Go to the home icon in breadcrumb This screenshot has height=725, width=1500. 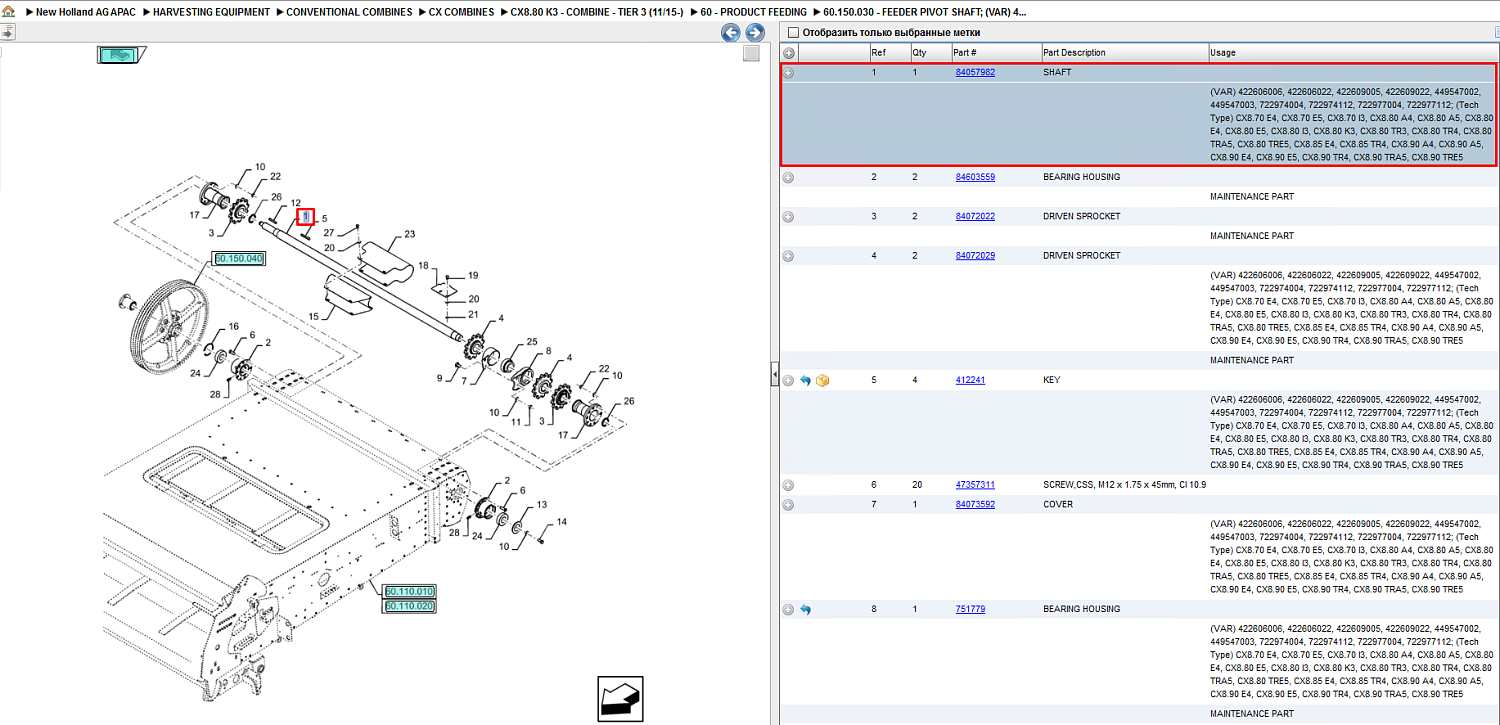[8, 12]
